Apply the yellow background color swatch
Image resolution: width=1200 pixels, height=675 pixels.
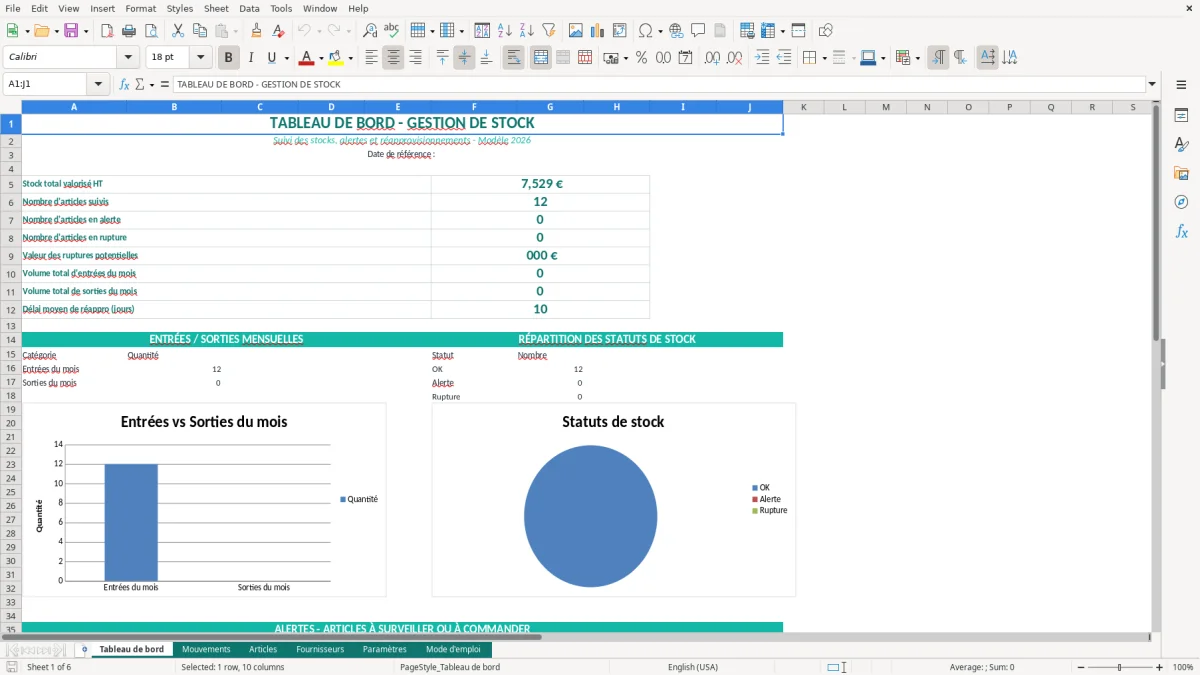tap(336, 58)
